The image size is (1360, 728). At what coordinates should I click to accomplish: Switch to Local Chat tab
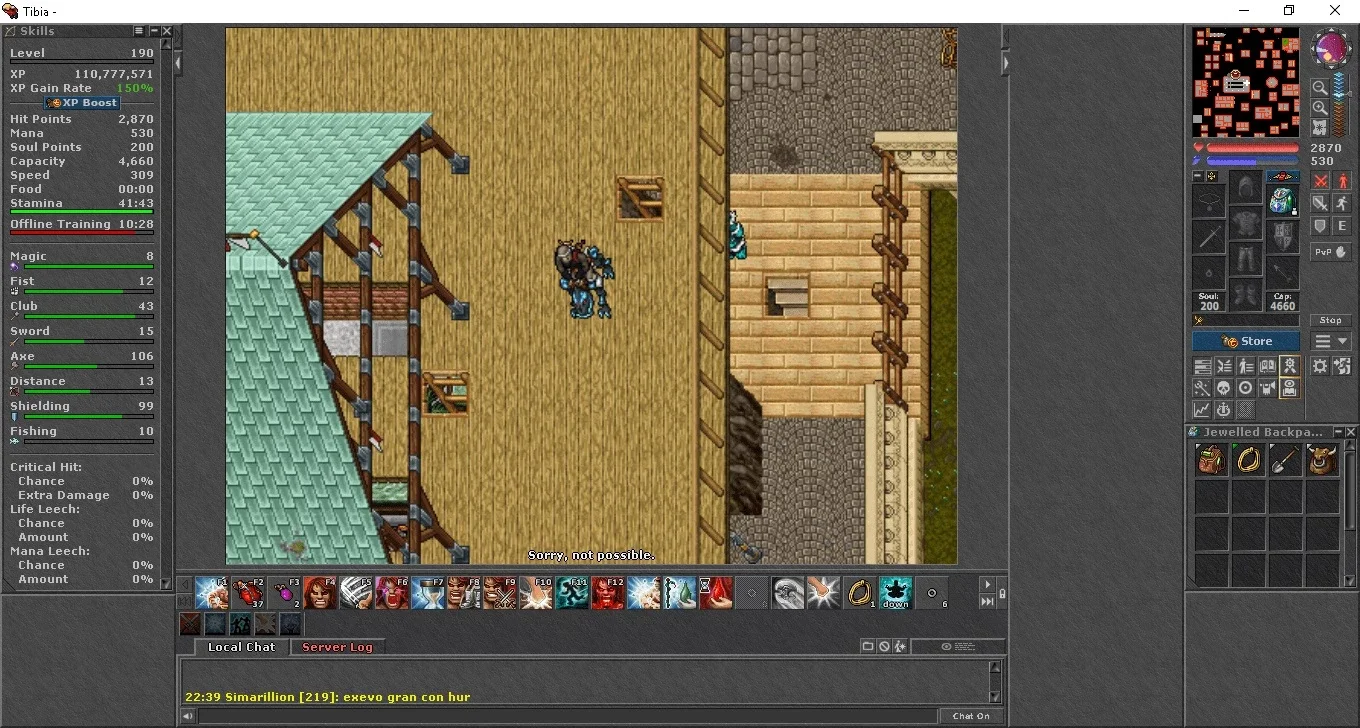(x=241, y=647)
